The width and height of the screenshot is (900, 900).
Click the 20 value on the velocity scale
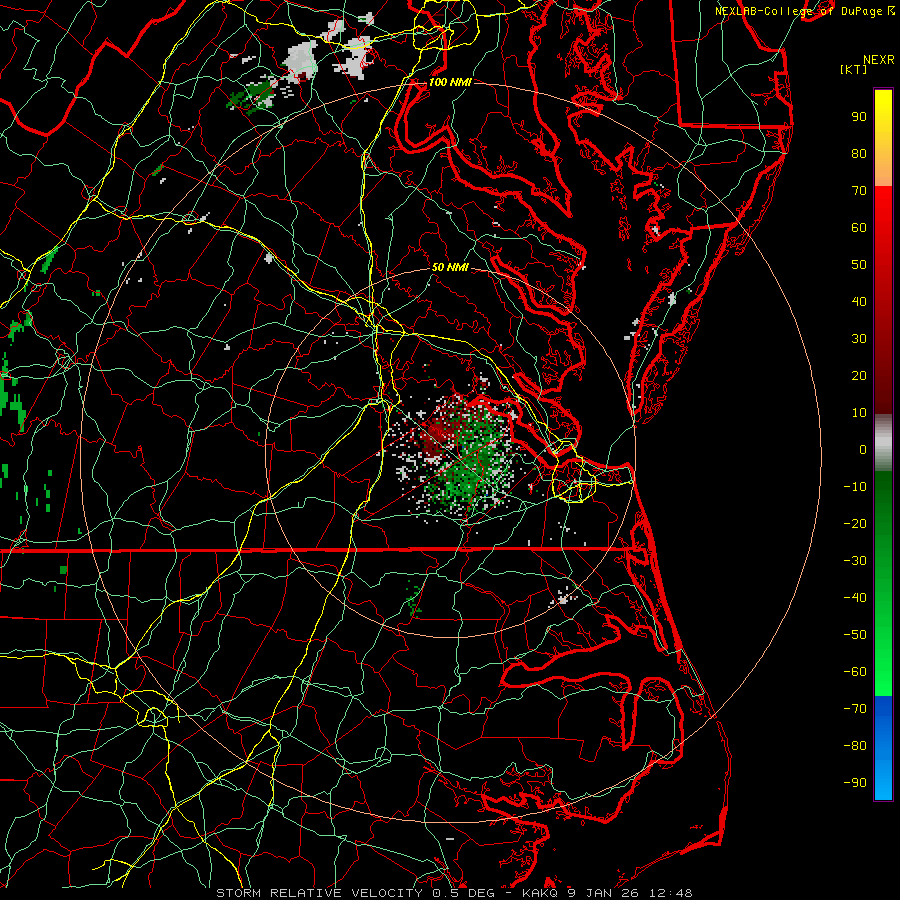[x=859, y=376]
